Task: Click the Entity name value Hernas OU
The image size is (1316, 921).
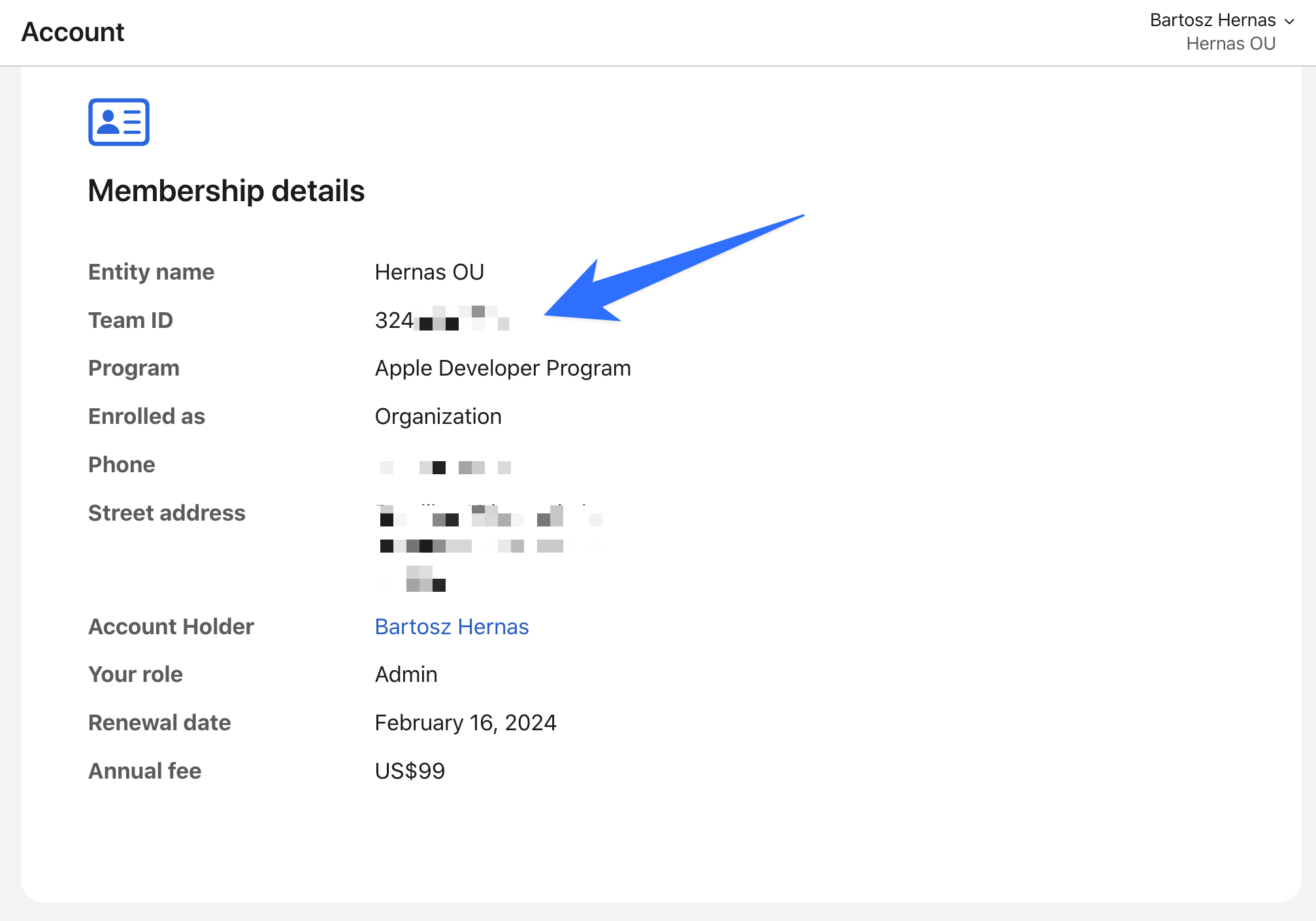Action: [x=429, y=272]
